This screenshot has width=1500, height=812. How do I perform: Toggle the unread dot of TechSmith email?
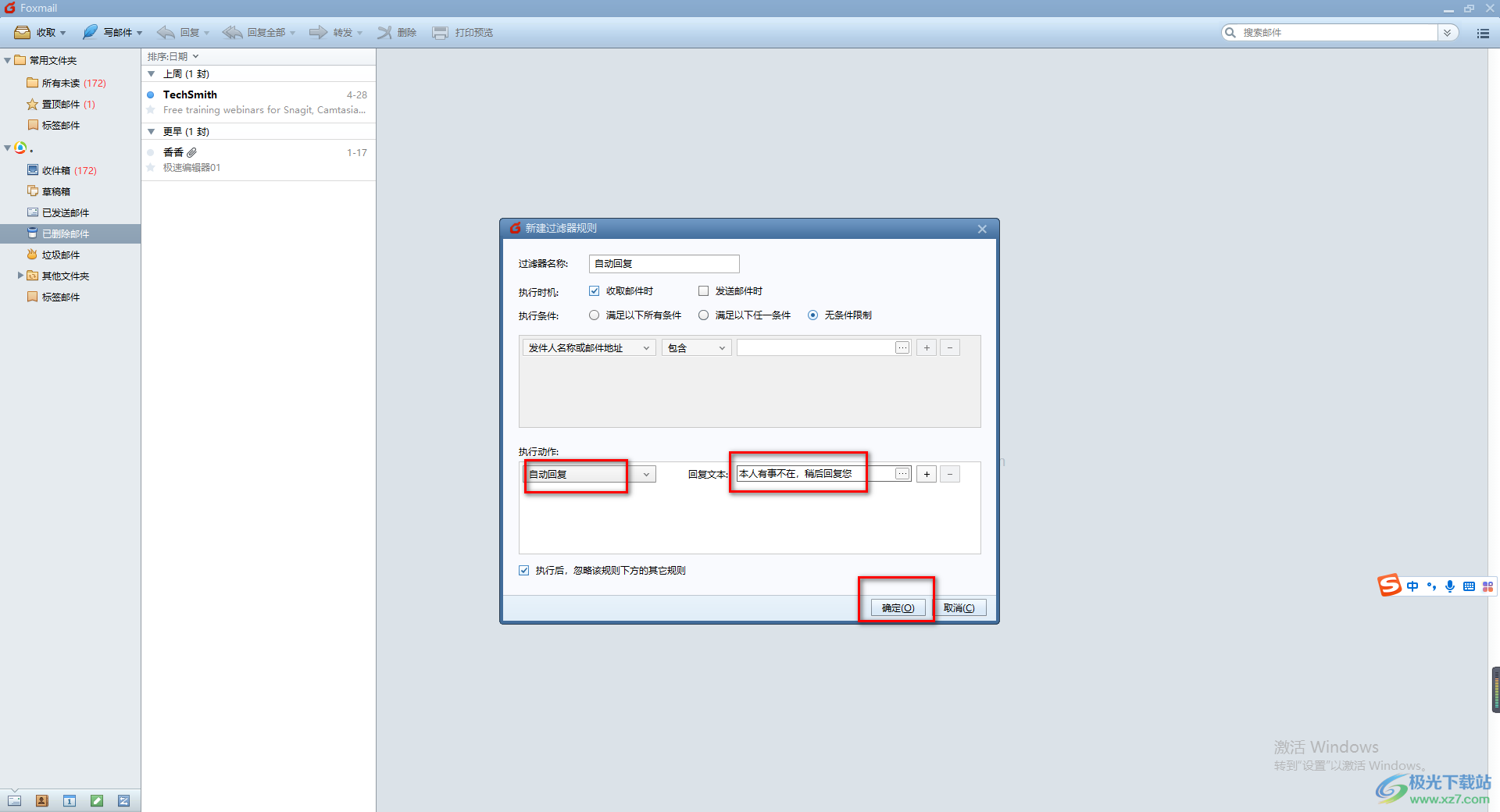151,94
